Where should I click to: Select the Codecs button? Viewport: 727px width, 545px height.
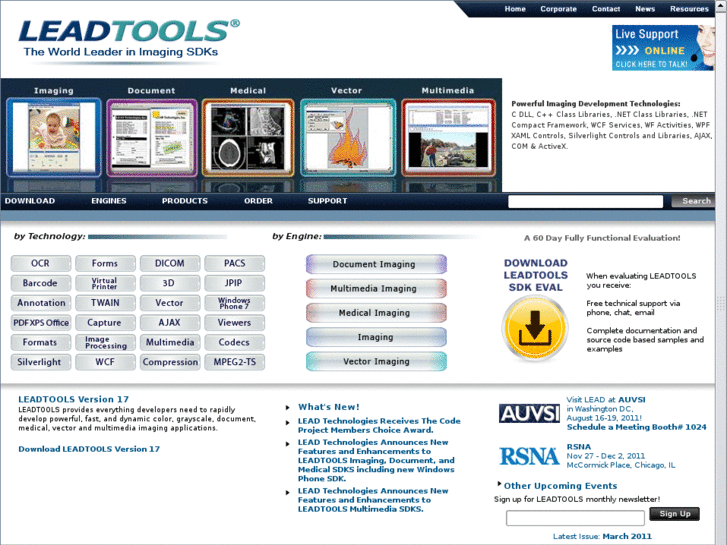coord(235,342)
